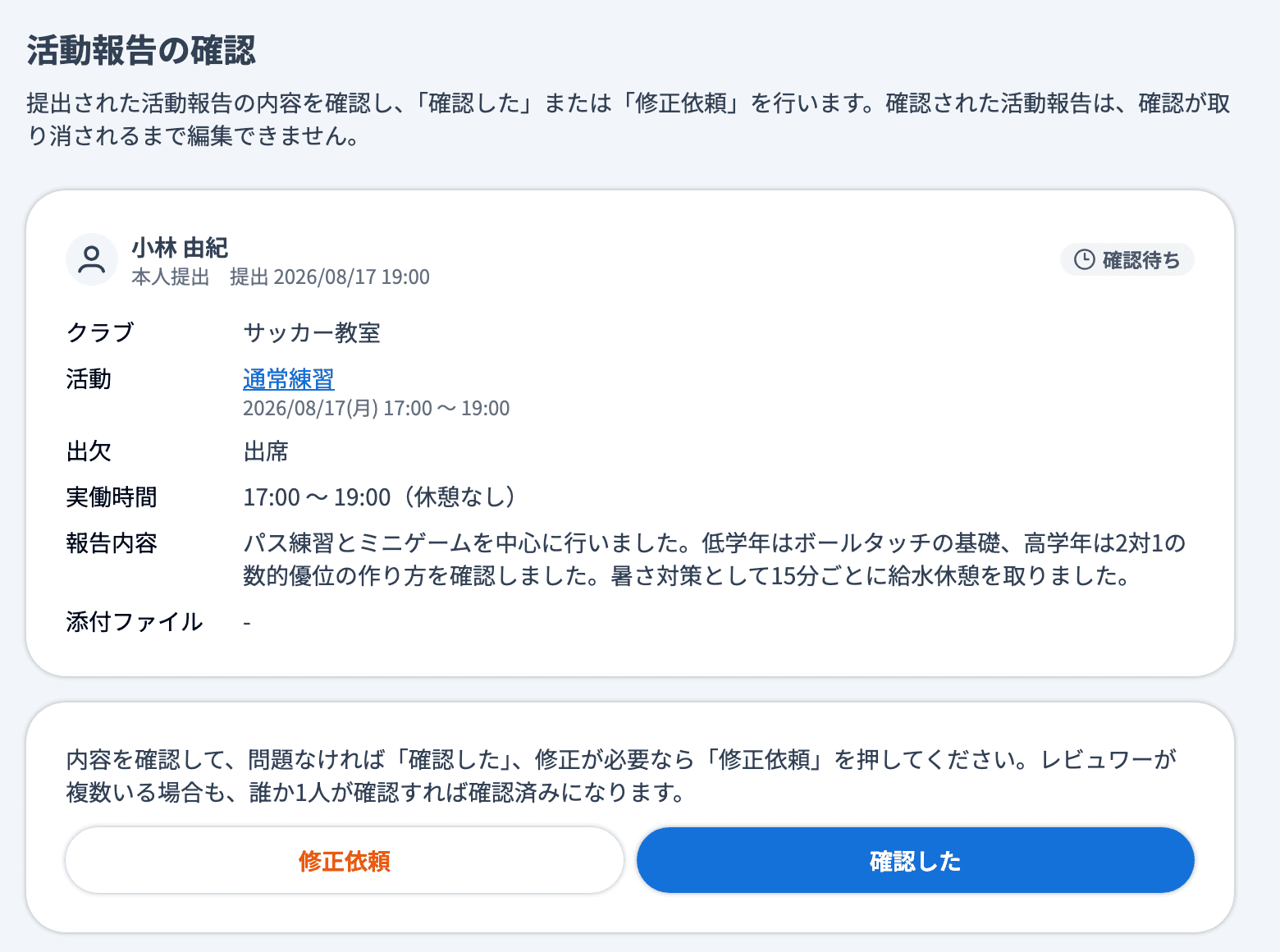The image size is (1280, 952).
Task: Click the clock icon in 確認待ち badge
Action: coord(1085,260)
